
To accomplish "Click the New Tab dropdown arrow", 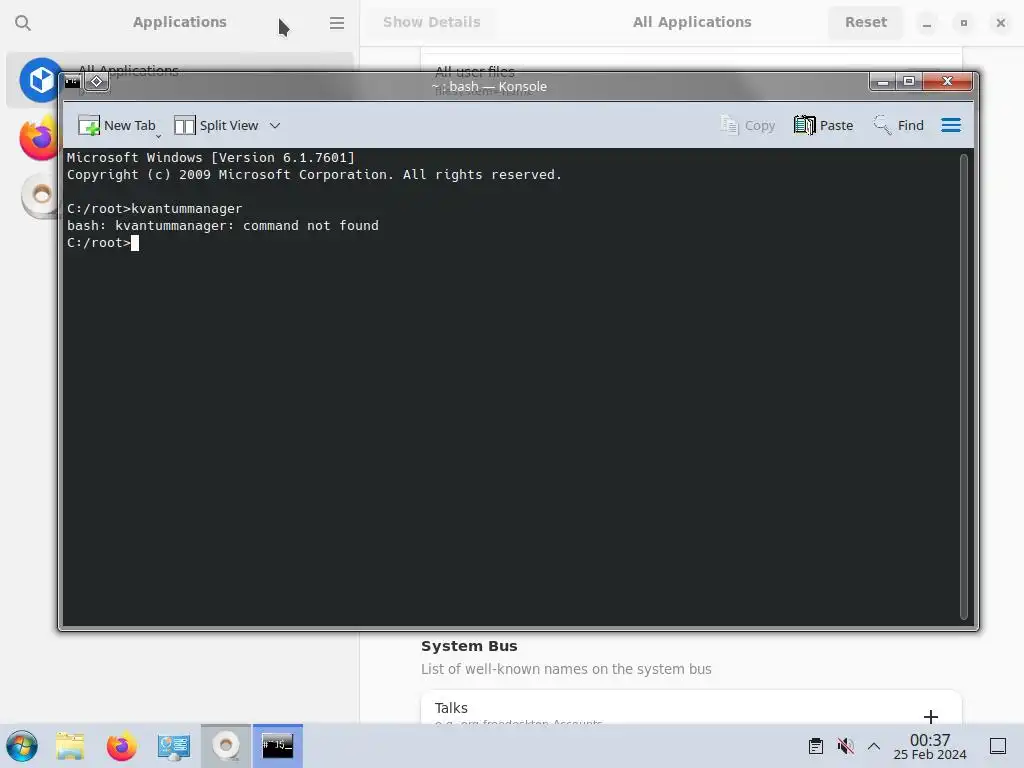I will pyautogui.click(x=158, y=135).
